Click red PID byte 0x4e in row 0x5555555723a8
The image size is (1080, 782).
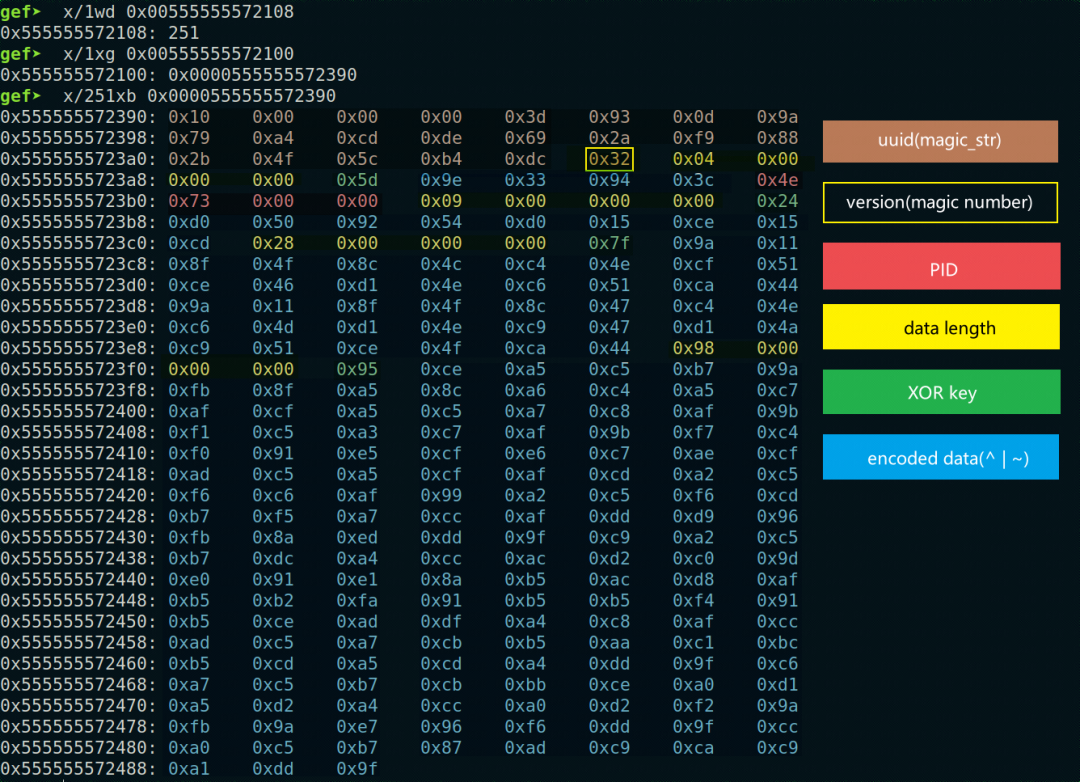pyautogui.click(x=777, y=180)
